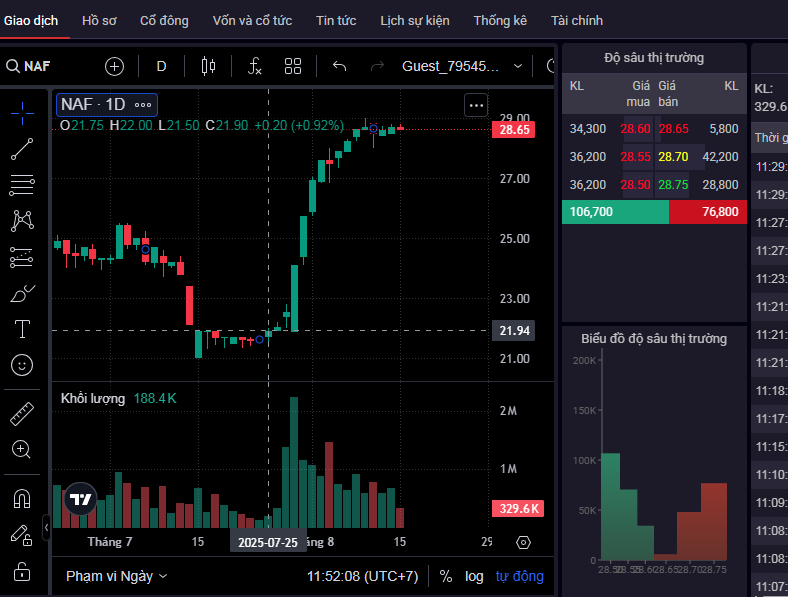
Task: Change the D timeframe interval
Action: click(x=161, y=66)
